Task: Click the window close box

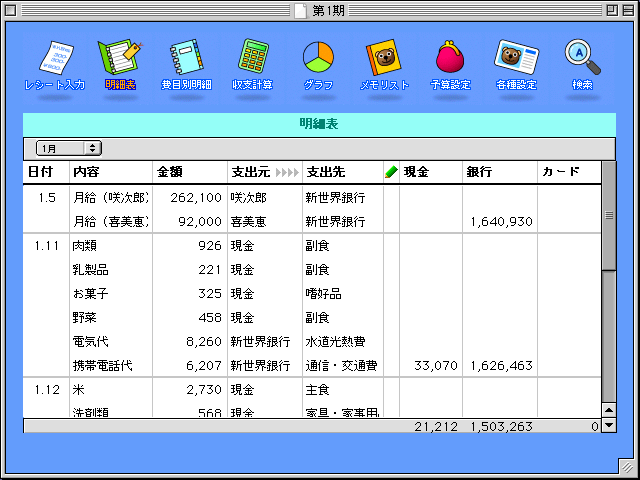Action: pos(10,11)
